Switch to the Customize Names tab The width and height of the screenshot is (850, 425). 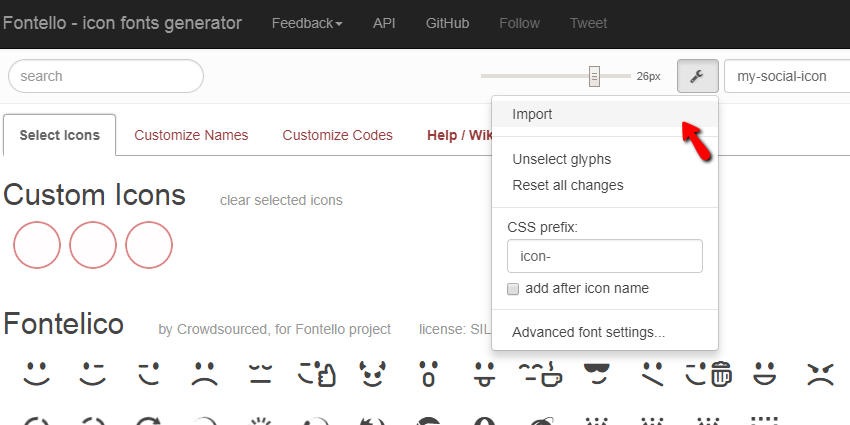(191, 135)
